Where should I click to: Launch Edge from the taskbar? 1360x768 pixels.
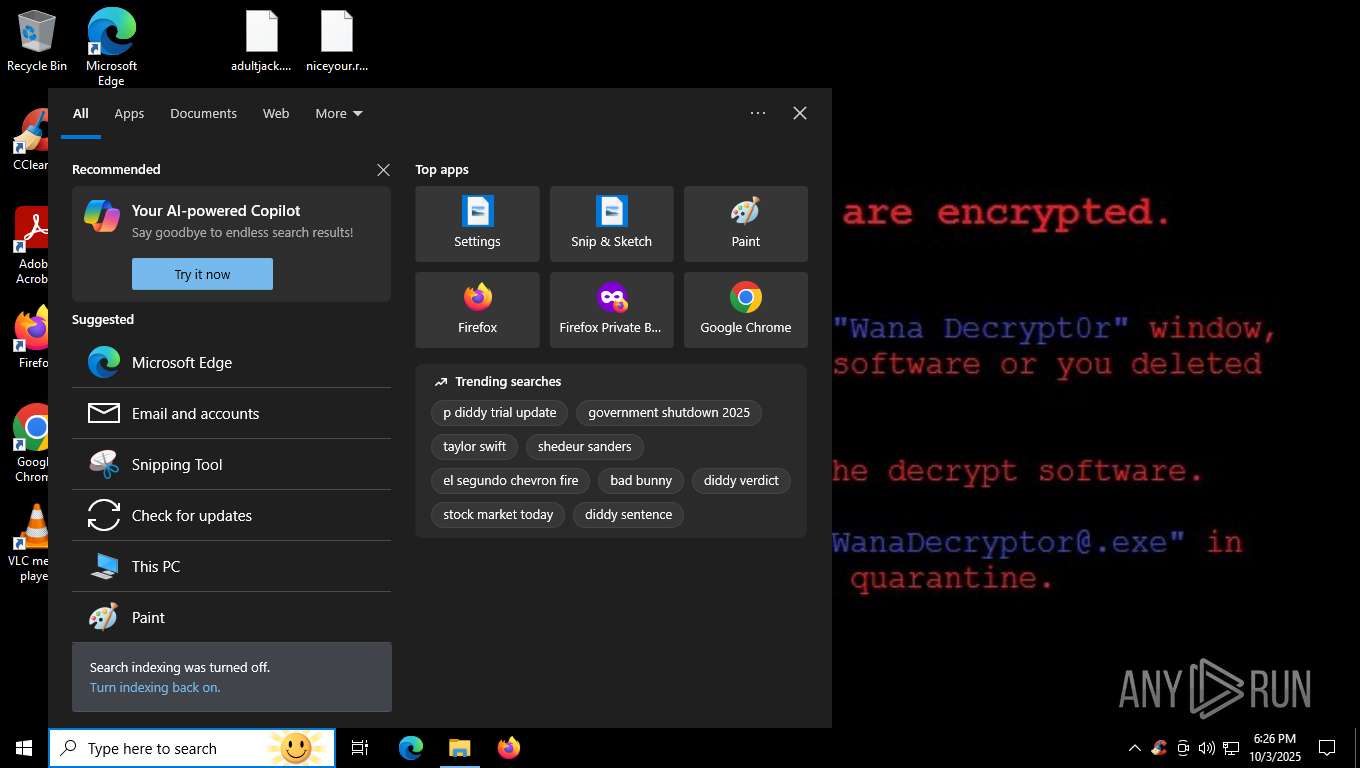click(x=411, y=748)
